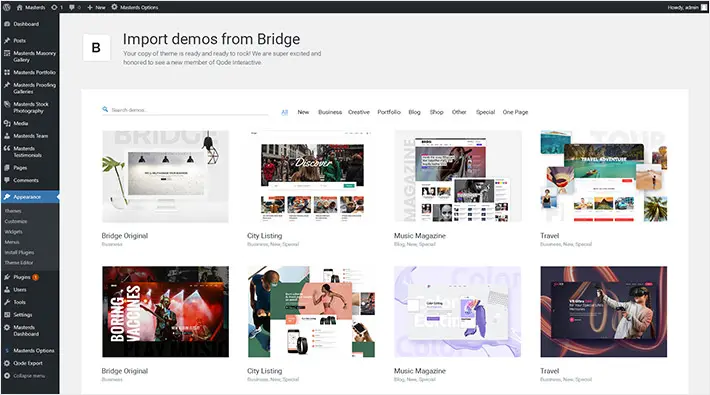
Task: Select the monitor-and-plant Bridge thumbnail
Action: (165, 176)
